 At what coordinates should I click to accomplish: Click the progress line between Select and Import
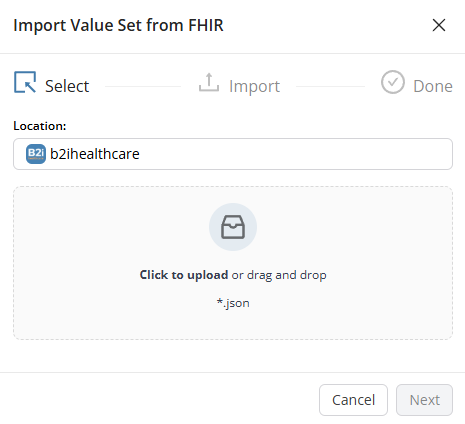coord(143,86)
